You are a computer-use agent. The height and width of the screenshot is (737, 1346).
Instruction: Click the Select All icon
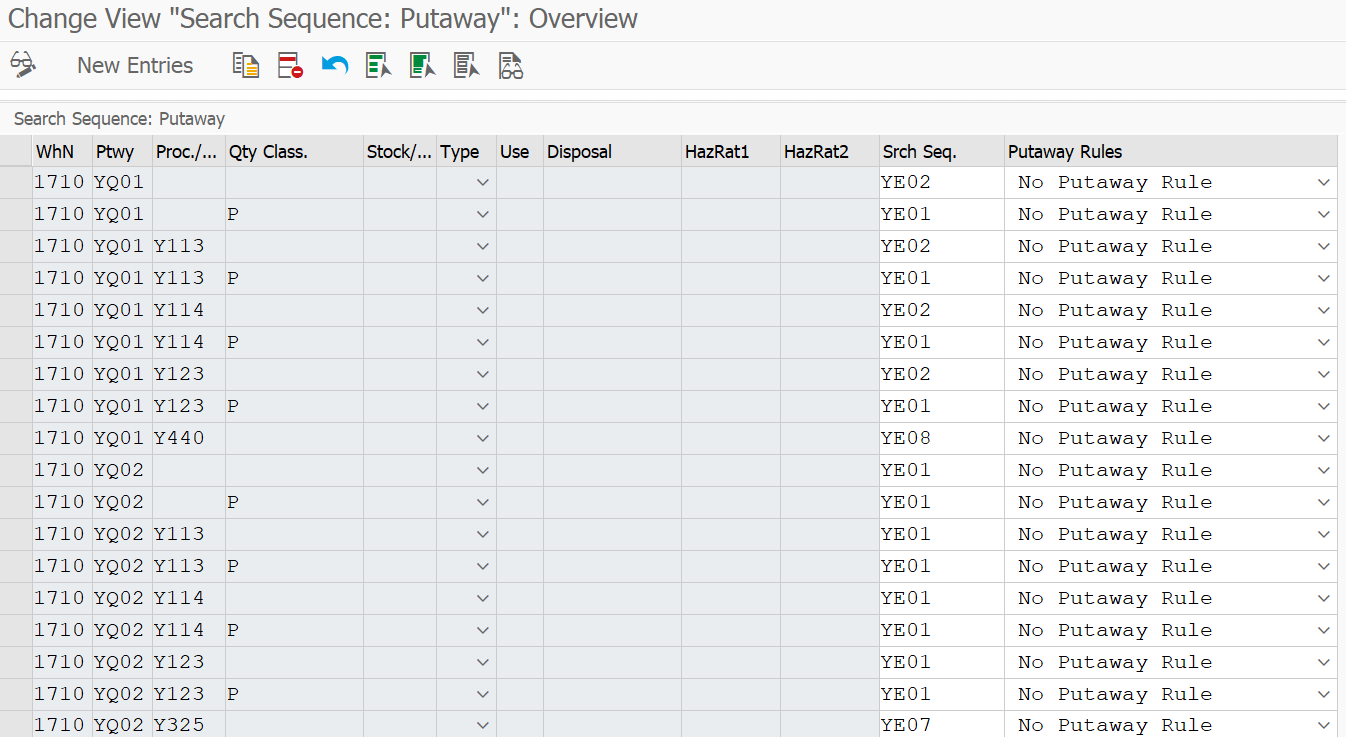[378, 66]
